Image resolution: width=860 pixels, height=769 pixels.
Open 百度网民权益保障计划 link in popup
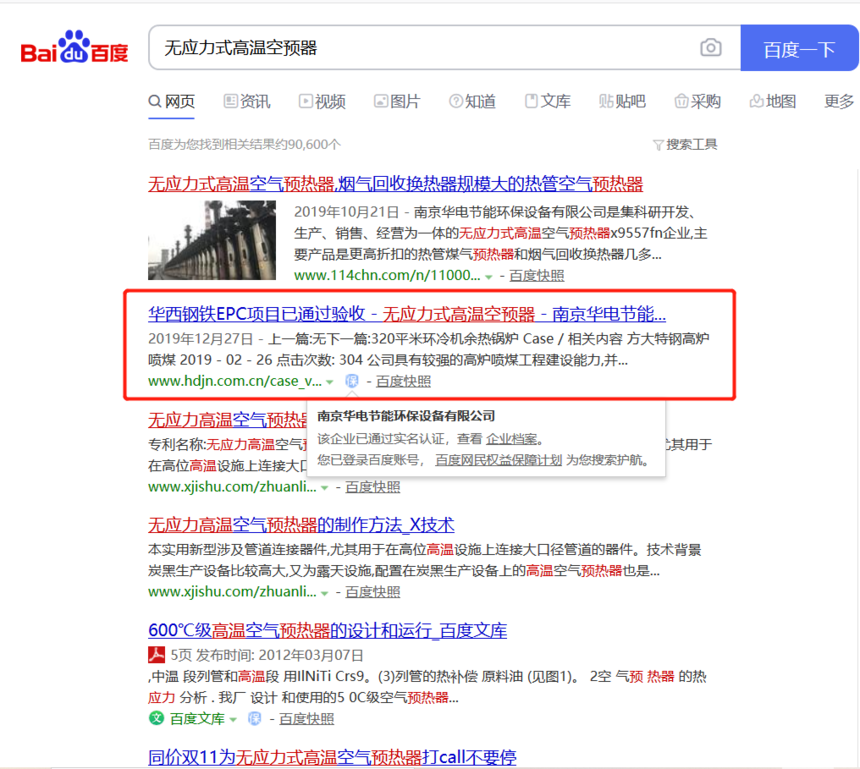(x=499, y=460)
